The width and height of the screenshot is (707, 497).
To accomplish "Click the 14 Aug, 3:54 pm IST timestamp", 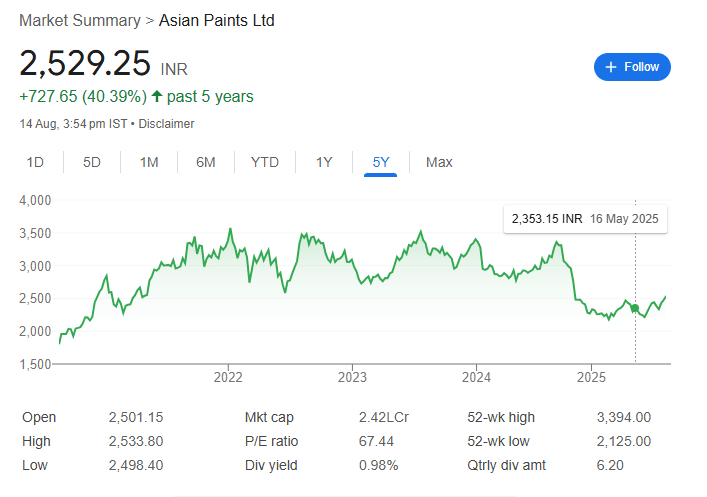I will (x=73, y=124).
